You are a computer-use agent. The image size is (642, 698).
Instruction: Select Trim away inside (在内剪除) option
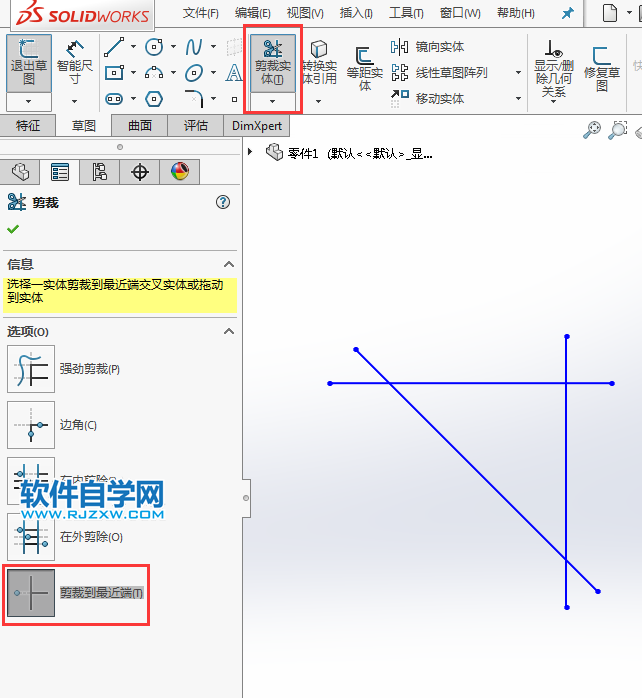31,481
